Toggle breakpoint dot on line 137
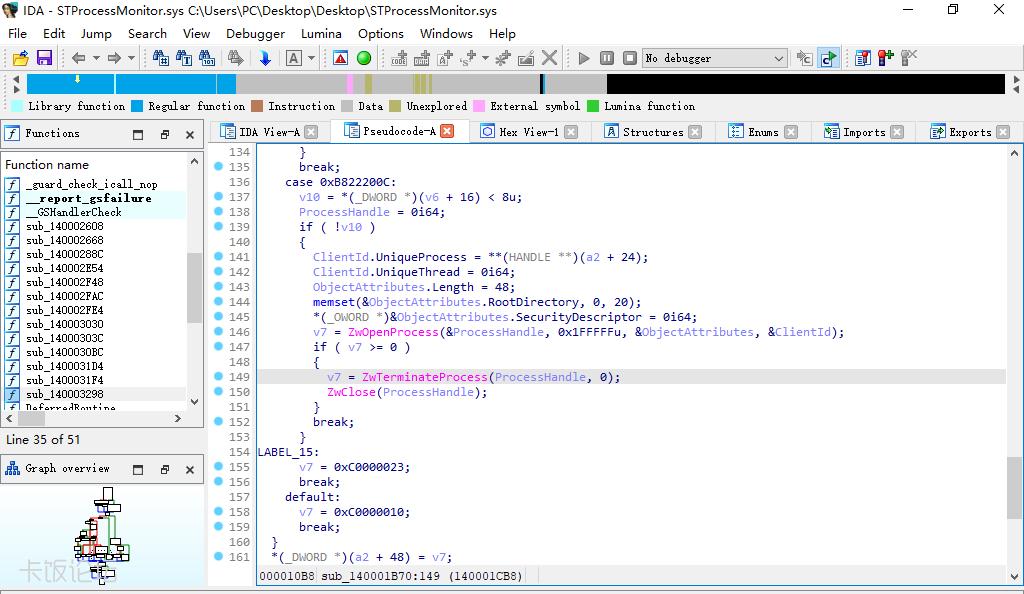1024x594 pixels. click(x=219, y=197)
